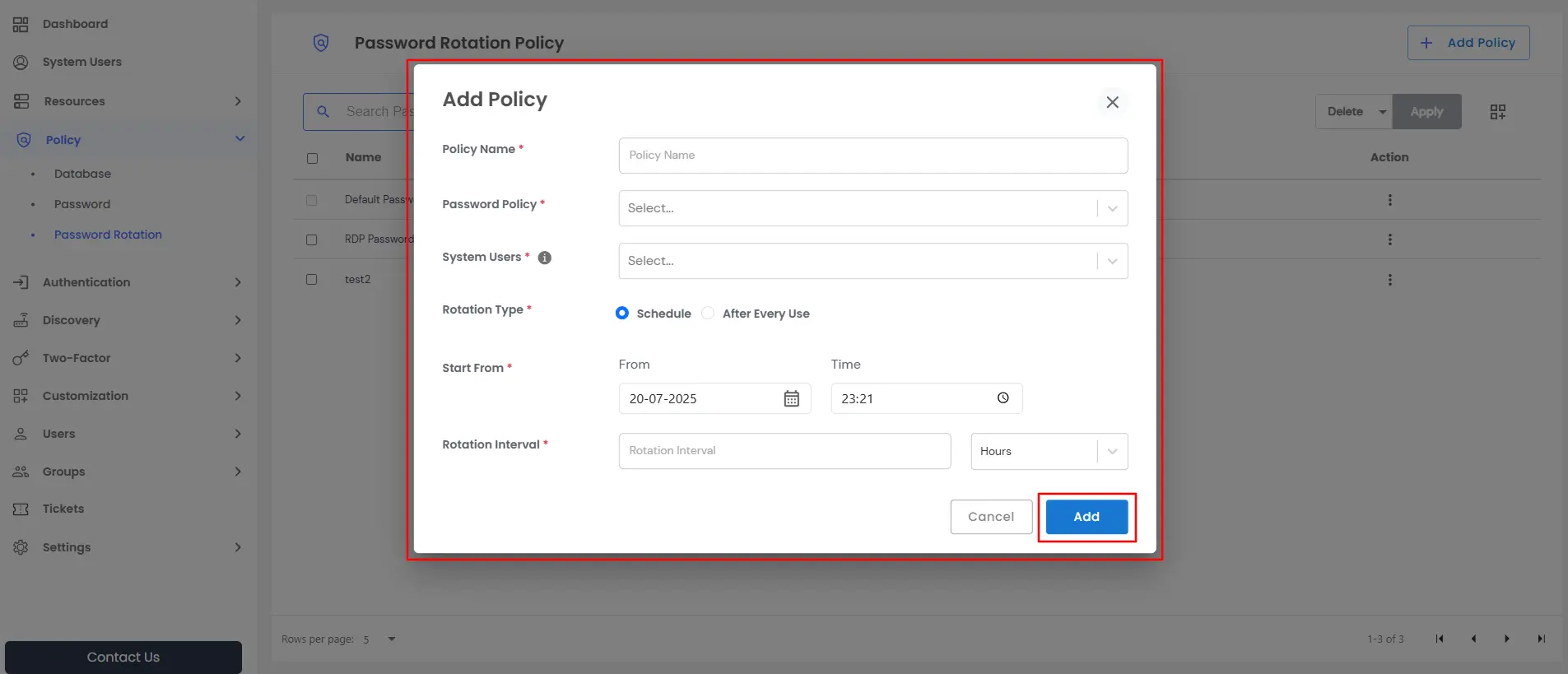Screen dimensions: 1568x674
Task: Expand the Two-Factor menu chevron
Action: click(238, 358)
